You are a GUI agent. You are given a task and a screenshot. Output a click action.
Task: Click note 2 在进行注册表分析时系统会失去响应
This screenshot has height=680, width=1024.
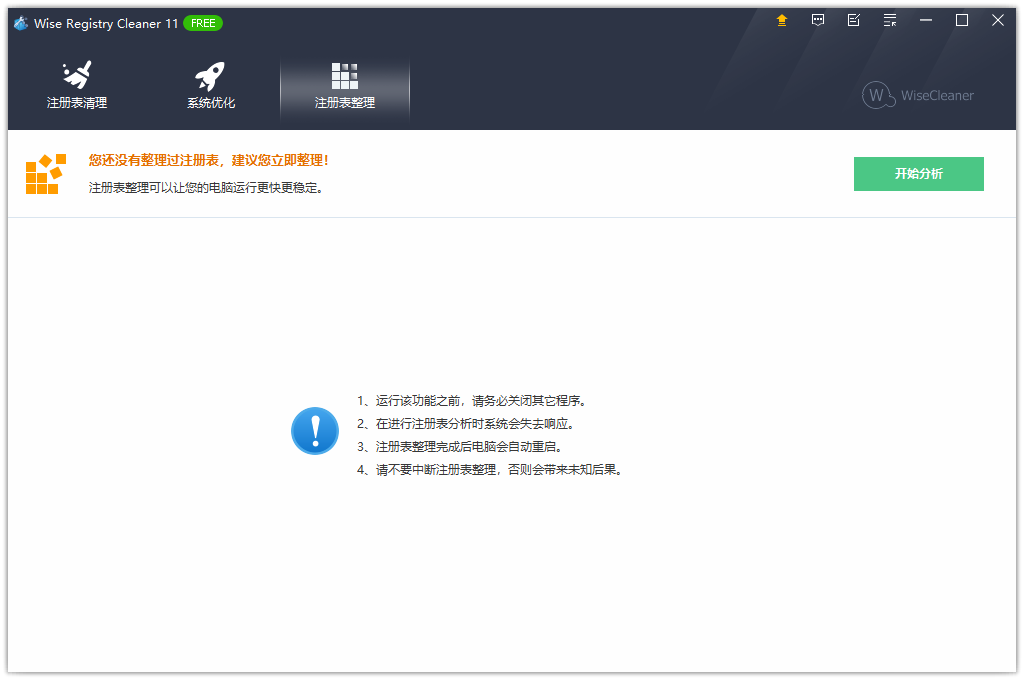pyautogui.click(x=466, y=424)
